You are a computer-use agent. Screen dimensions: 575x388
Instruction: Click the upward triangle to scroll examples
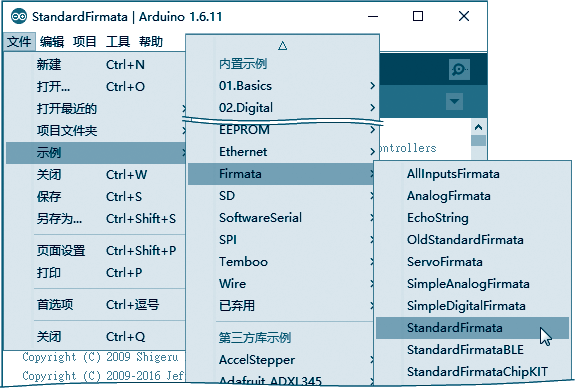pos(282,46)
